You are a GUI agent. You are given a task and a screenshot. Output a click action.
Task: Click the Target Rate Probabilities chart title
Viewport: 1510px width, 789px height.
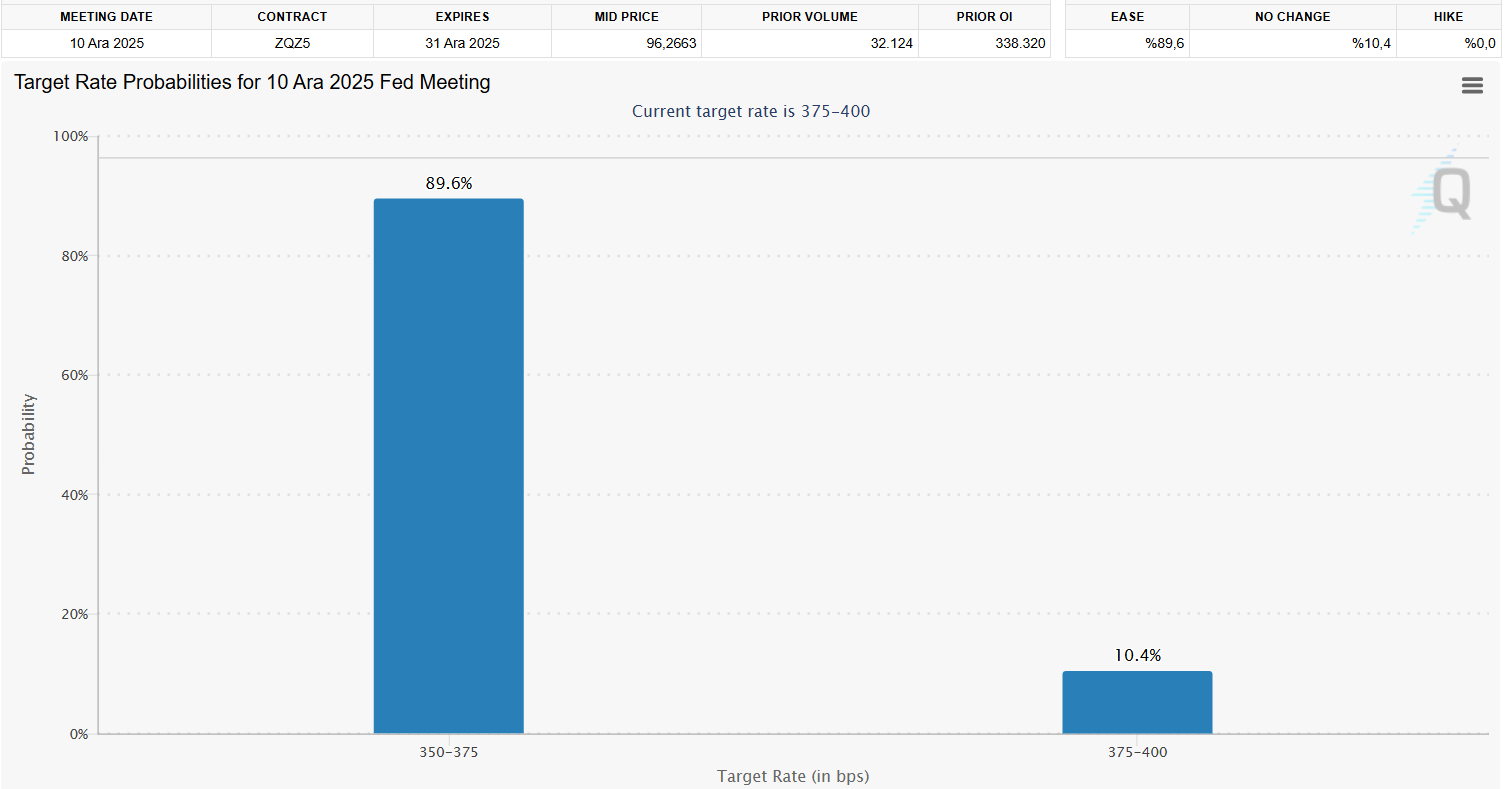[x=252, y=83]
